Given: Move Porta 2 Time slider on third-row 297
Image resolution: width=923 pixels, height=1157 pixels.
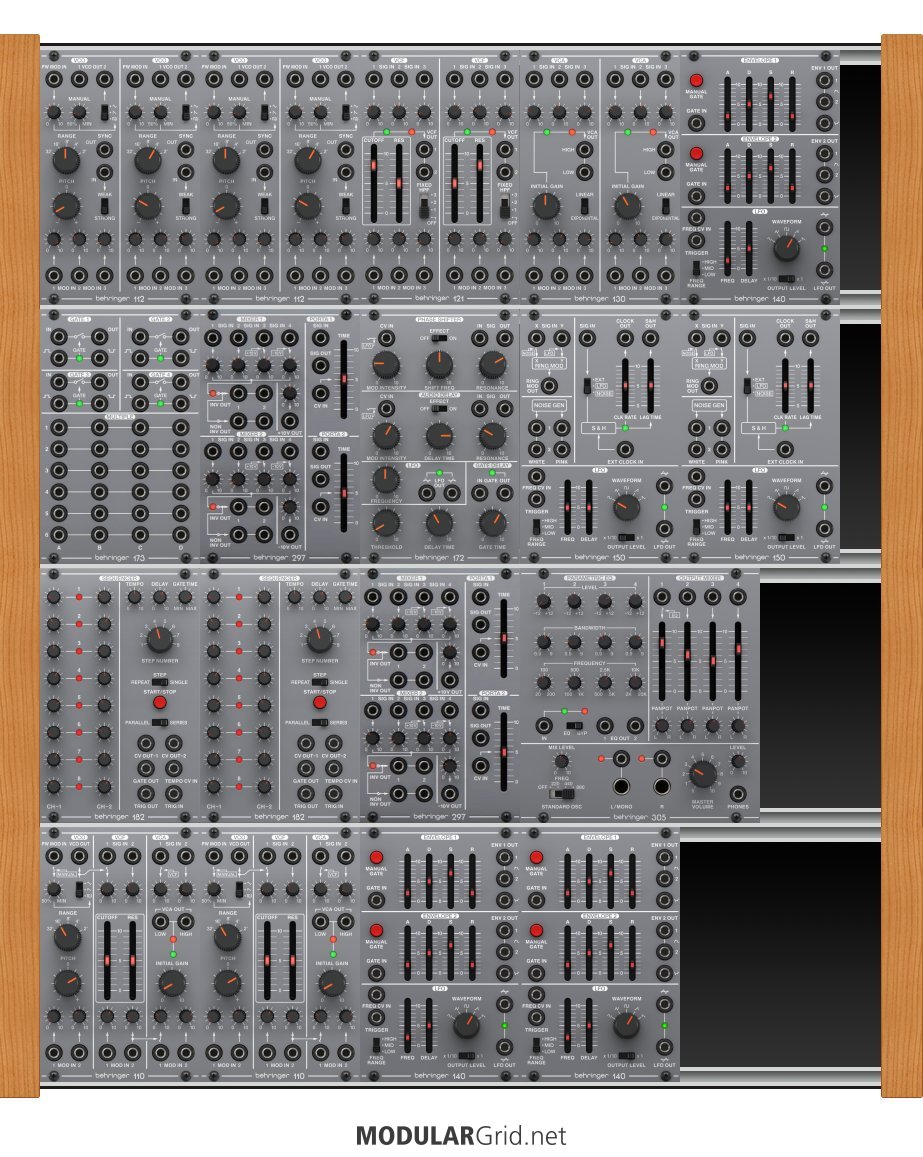Looking at the screenshot, I should point(504,753).
